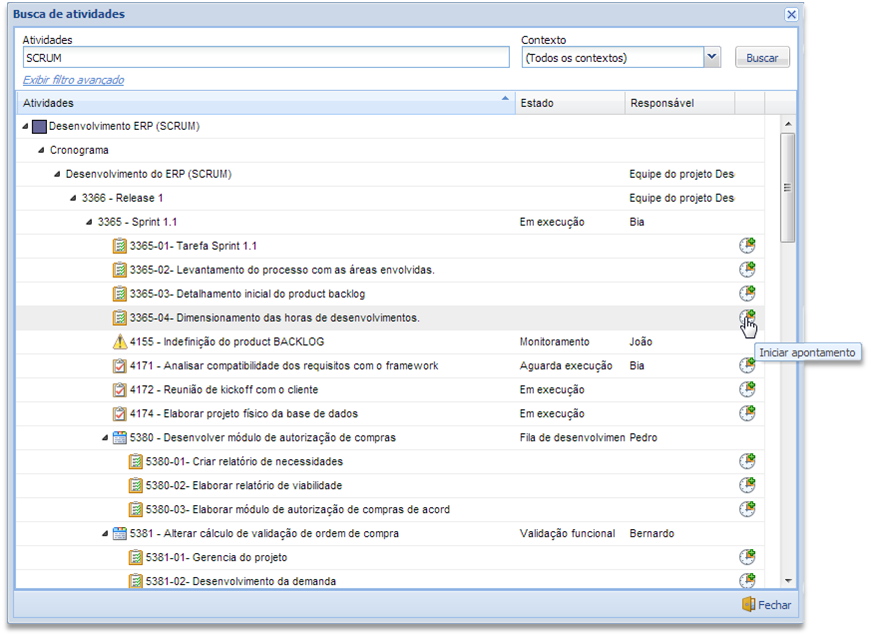Click task icon beside 5380-01 Criar relatório
Image resolution: width=870 pixels, height=636 pixels.
click(135, 461)
